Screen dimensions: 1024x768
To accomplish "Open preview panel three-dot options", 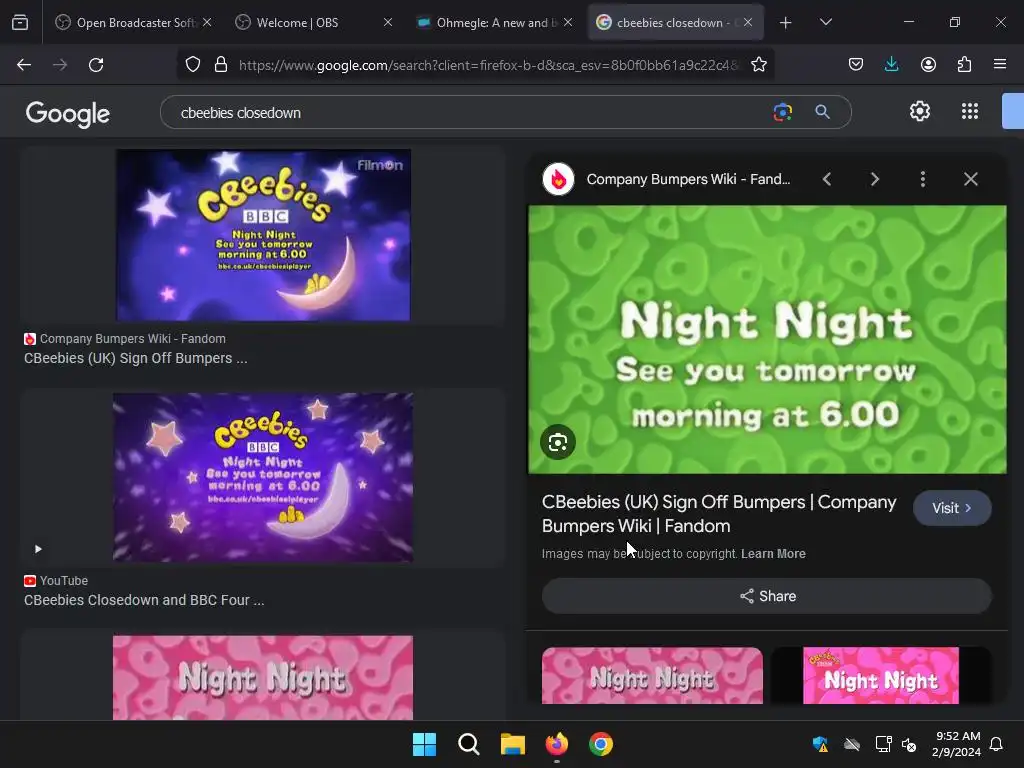I will click(922, 179).
